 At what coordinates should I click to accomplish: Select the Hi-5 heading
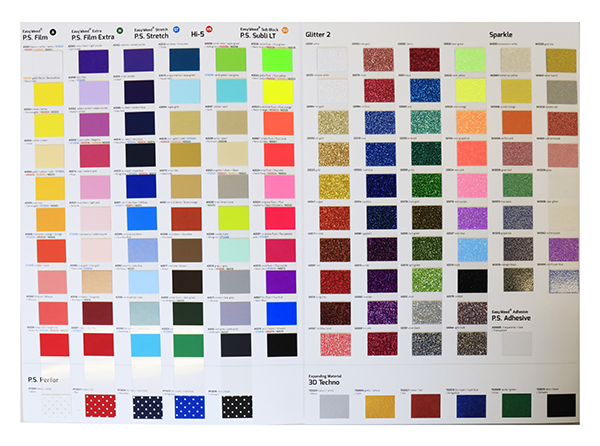[x=197, y=34]
